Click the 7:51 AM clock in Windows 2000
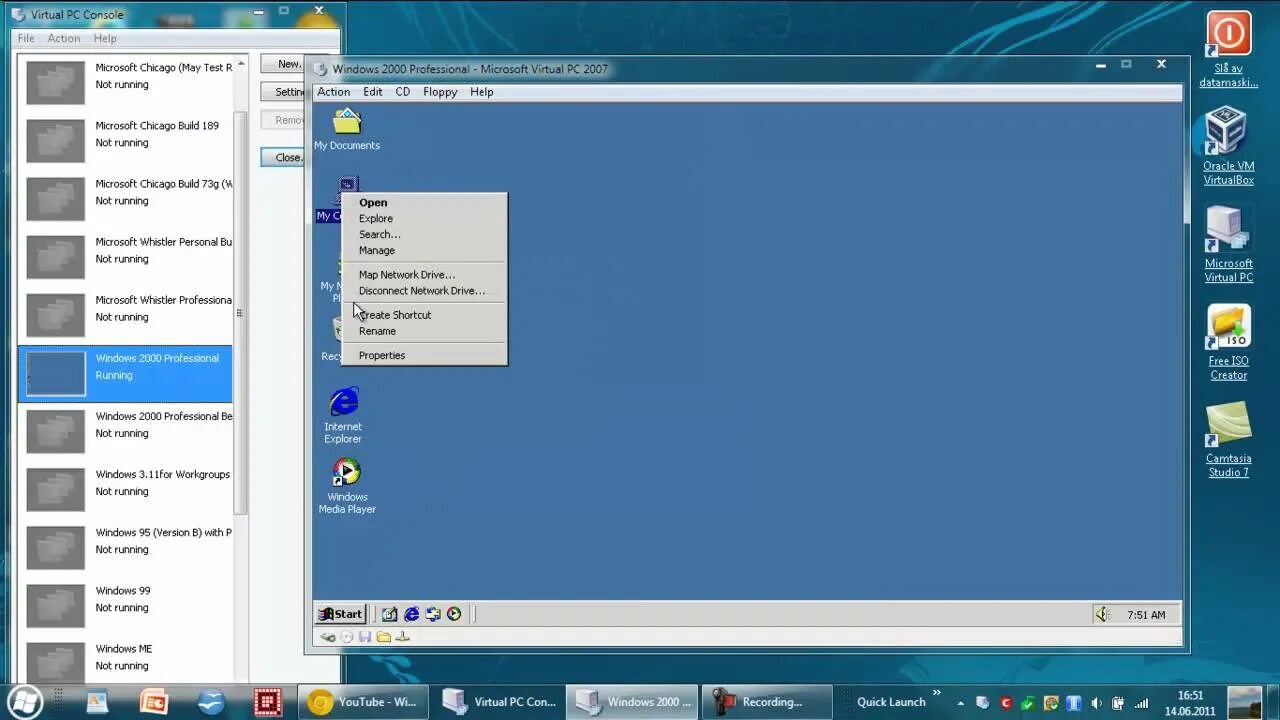This screenshot has width=1280, height=720. [x=1145, y=615]
